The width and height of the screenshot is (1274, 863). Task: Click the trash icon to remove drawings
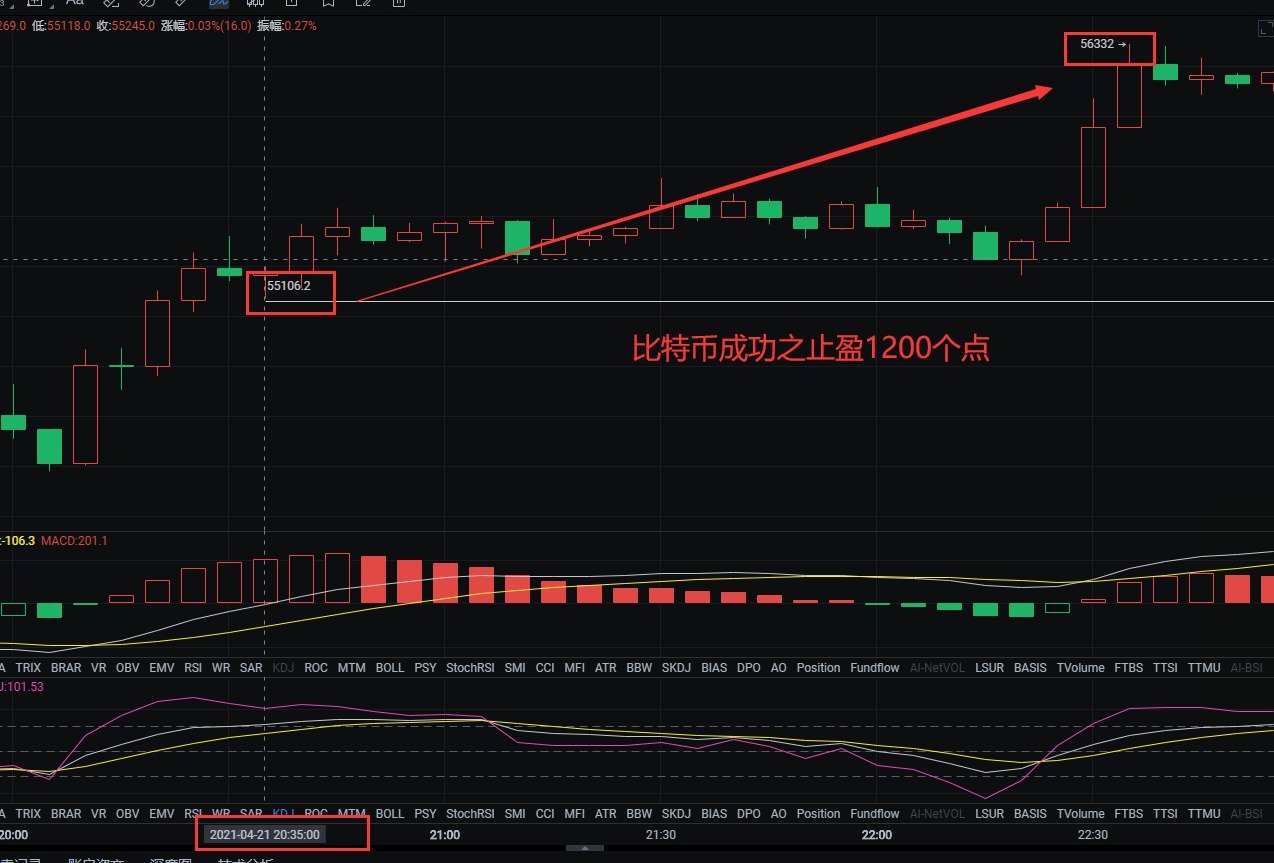coord(398,5)
